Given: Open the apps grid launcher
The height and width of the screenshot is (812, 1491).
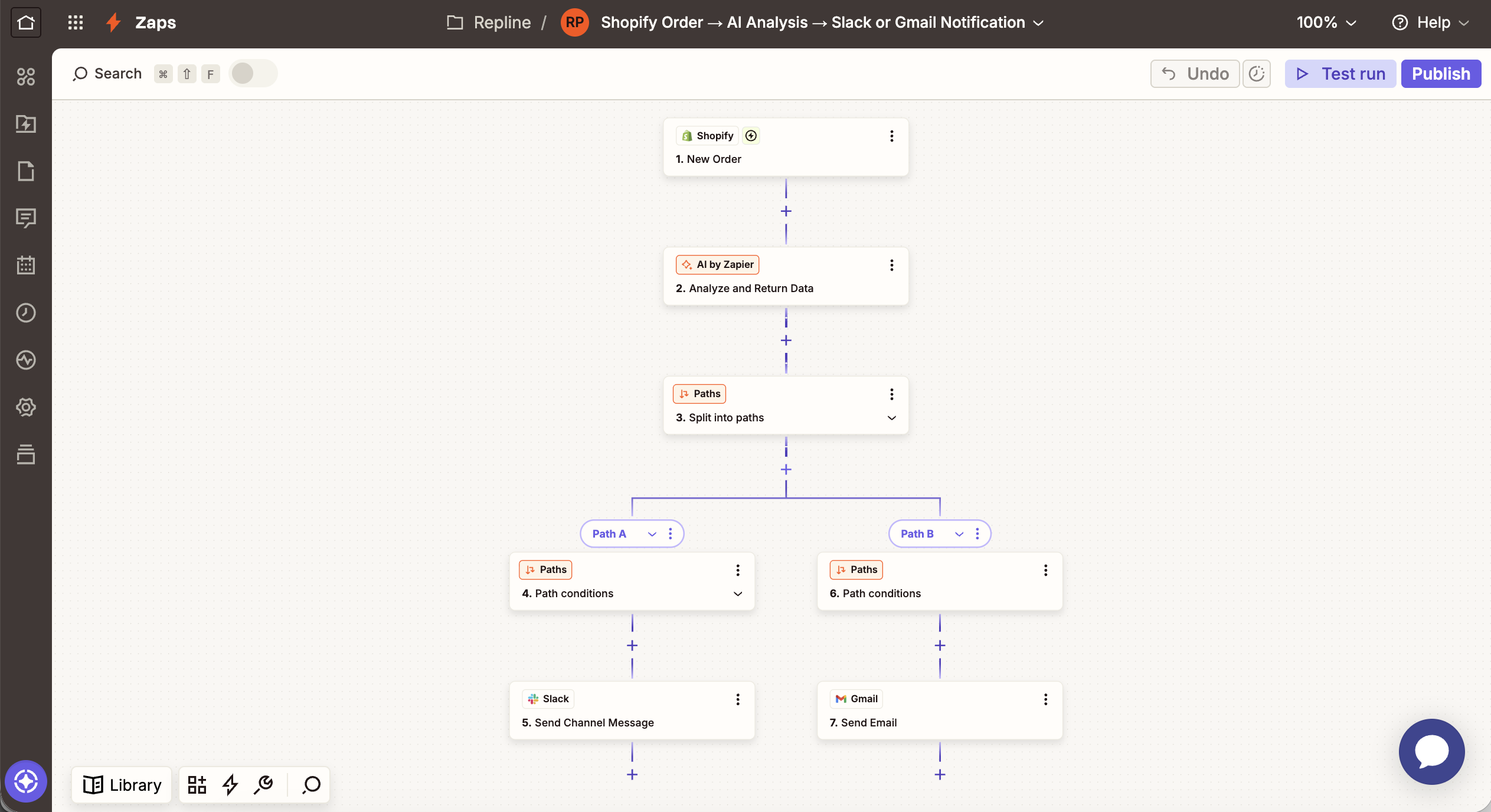Looking at the screenshot, I should click(76, 22).
